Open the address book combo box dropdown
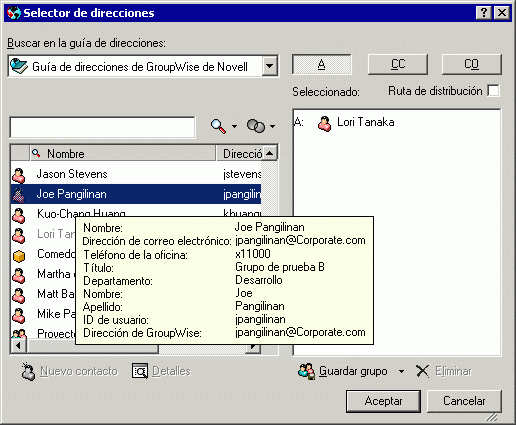 click(269, 66)
